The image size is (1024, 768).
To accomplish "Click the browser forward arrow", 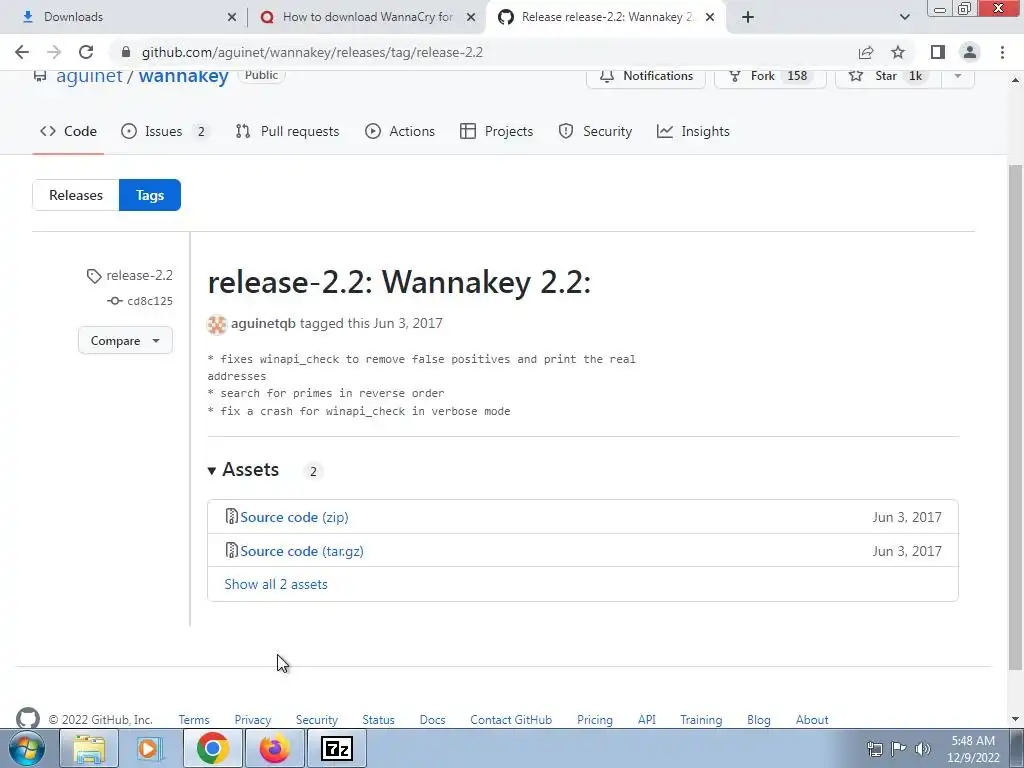I will (54, 52).
